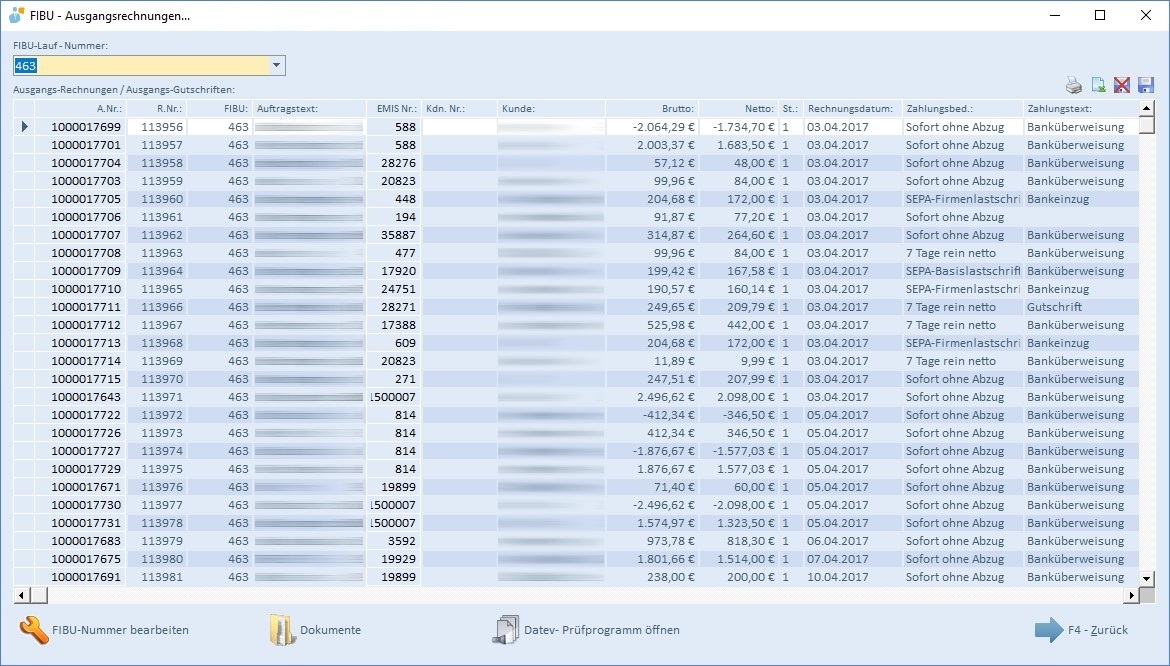Sort by the Brutto column header
Image resolution: width=1170 pixels, height=666 pixels.
click(652, 109)
